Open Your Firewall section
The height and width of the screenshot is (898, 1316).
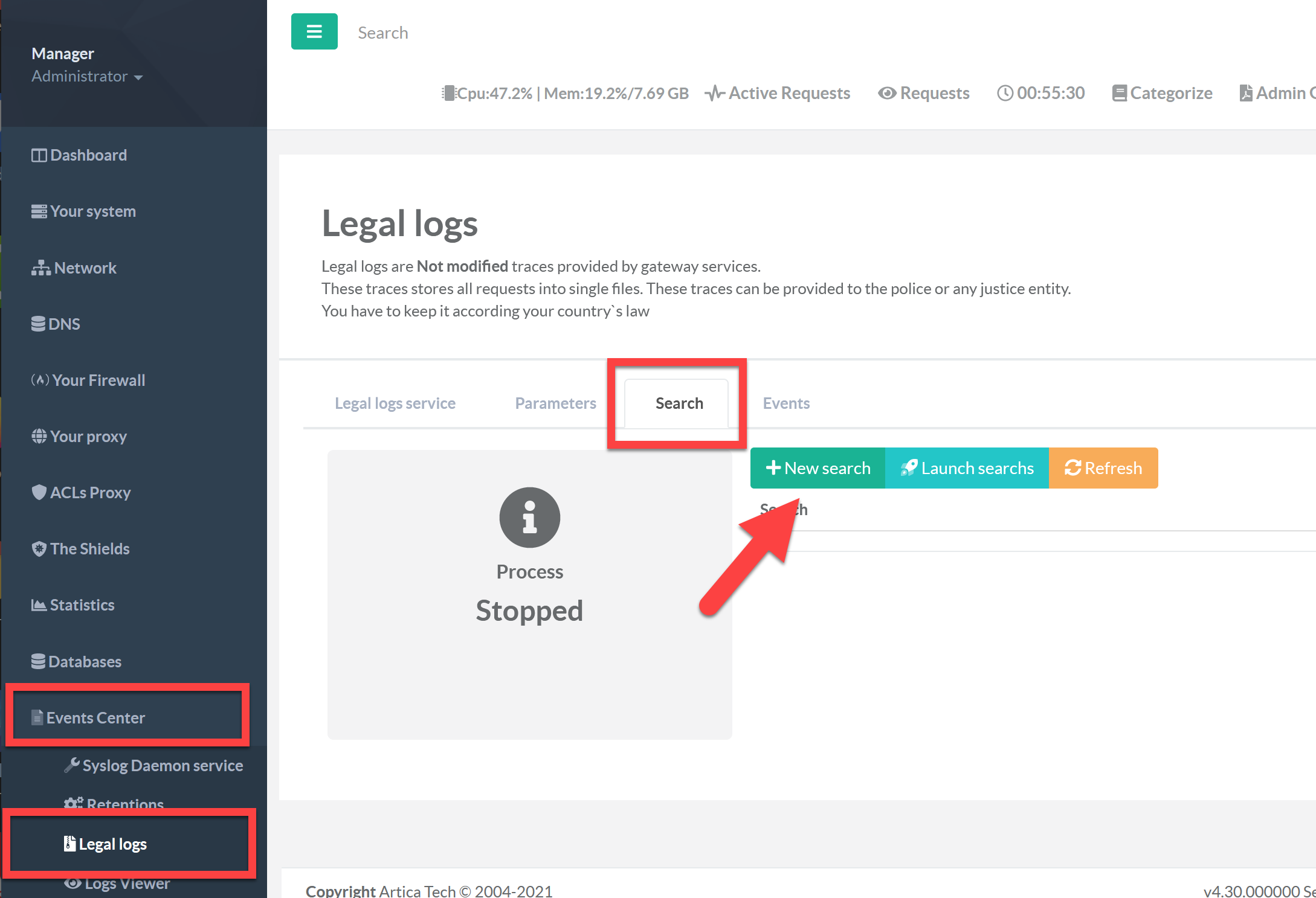(x=88, y=380)
